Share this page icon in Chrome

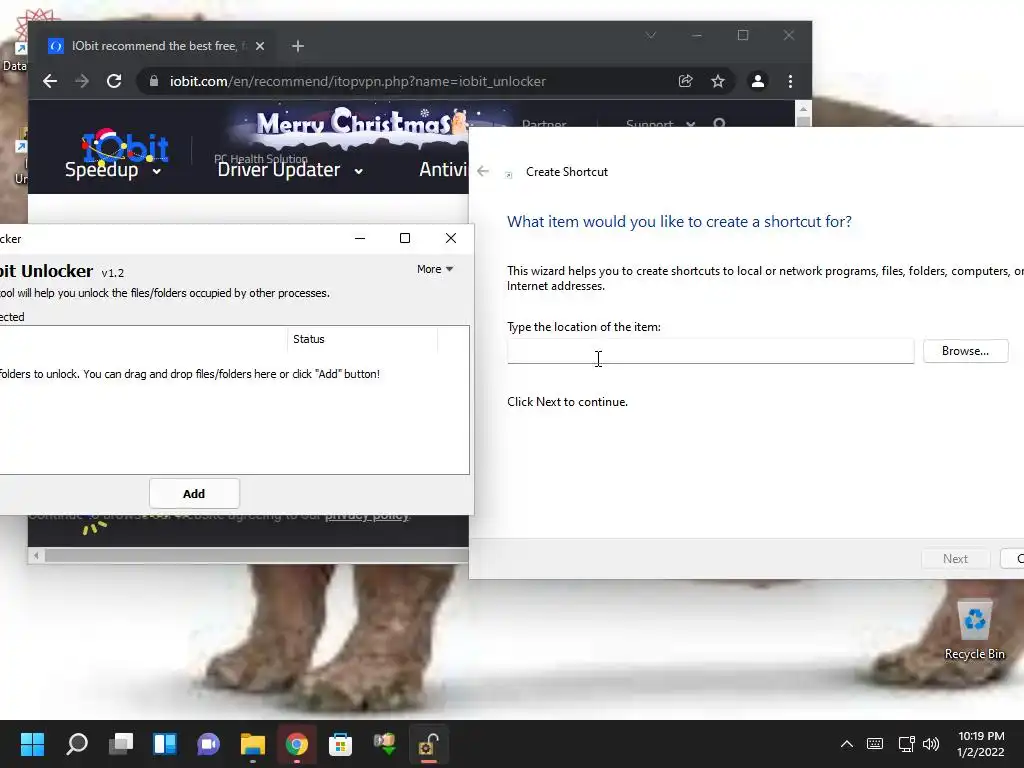click(685, 81)
